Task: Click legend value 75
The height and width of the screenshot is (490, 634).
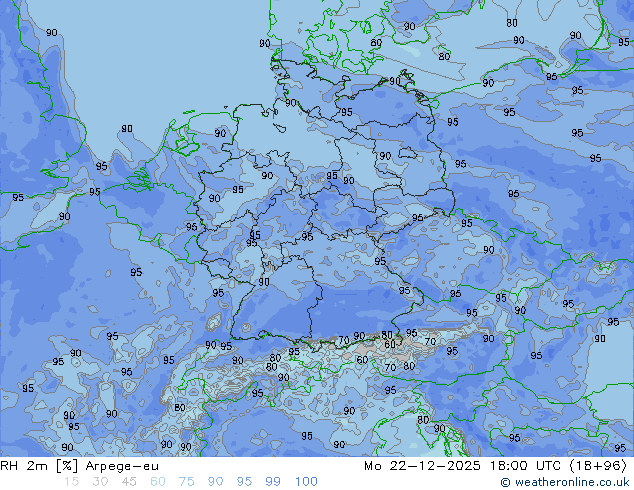Action: click(x=186, y=482)
